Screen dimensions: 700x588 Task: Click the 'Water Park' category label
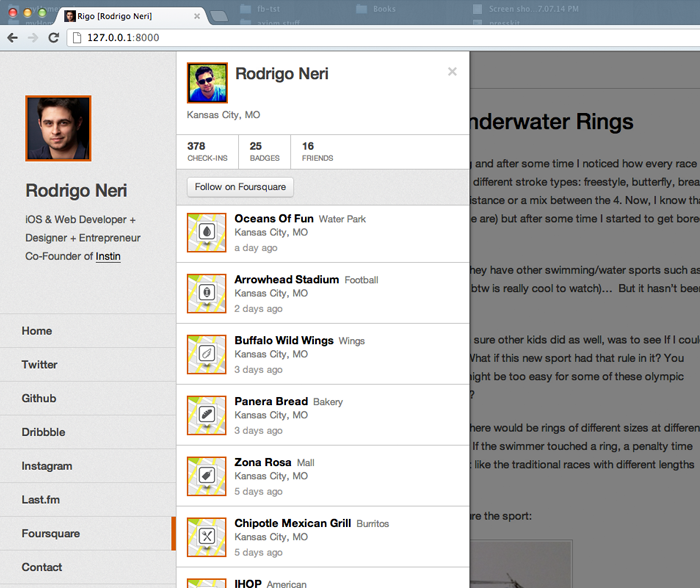(342, 219)
